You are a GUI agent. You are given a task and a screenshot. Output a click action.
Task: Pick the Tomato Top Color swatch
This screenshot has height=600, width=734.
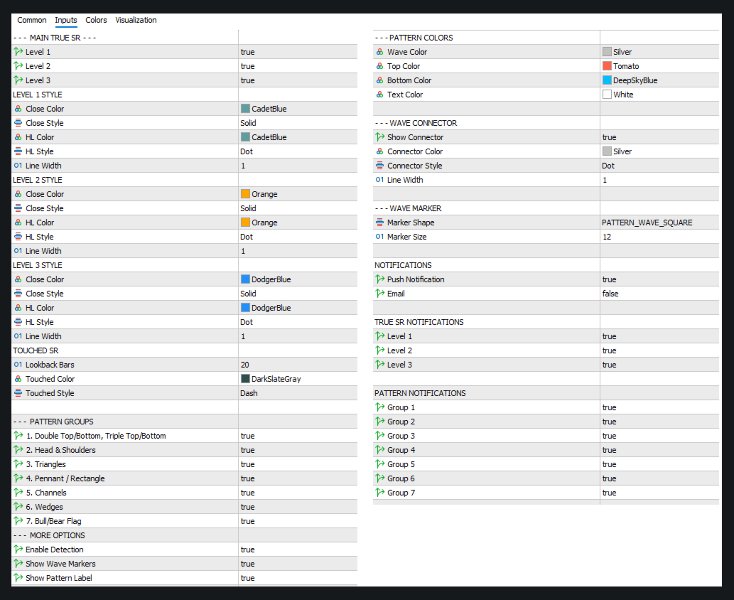click(607, 66)
